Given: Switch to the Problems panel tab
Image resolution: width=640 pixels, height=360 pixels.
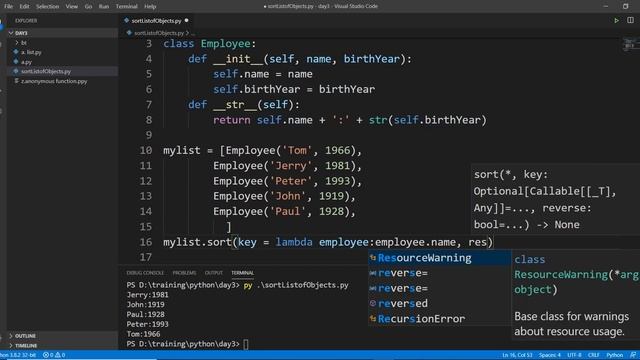Looking at the screenshot, I should pos(184,273).
